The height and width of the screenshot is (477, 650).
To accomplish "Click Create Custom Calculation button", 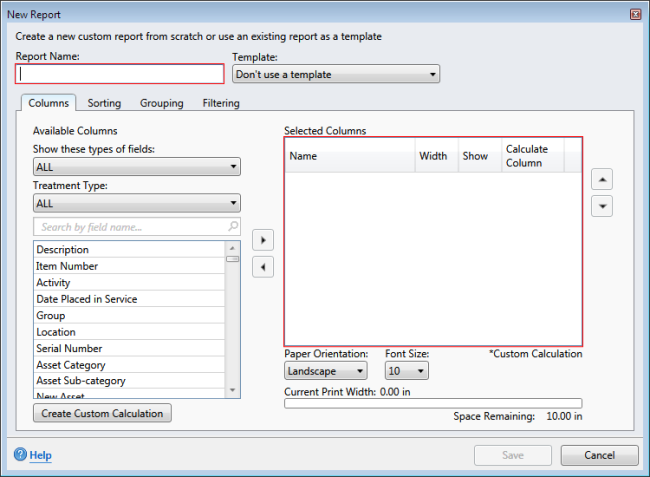I will coord(102,413).
